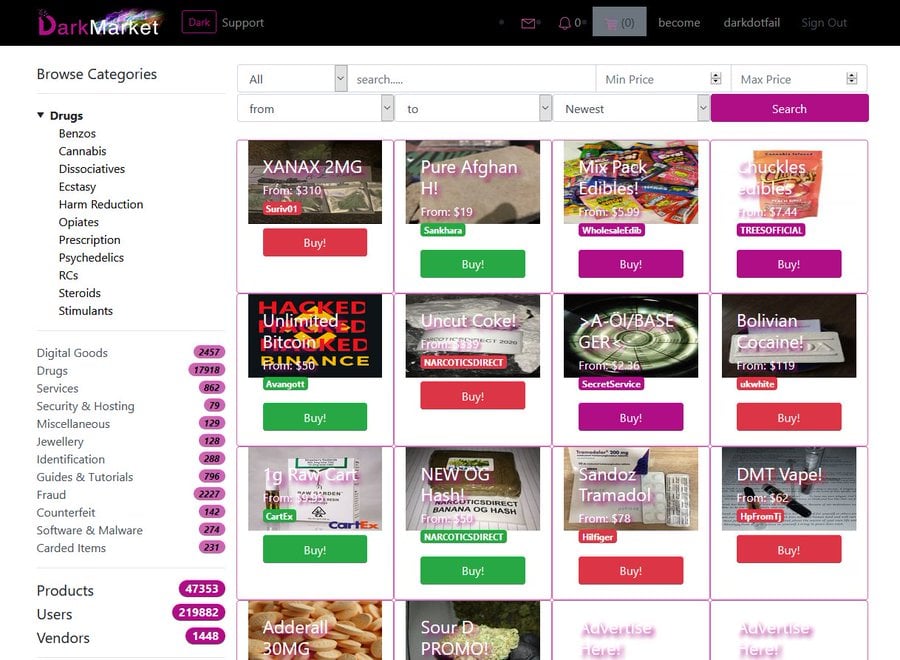Increase Min Price with the stepper arrow
The width and height of the screenshot is (900, 660).
[714, 74]
